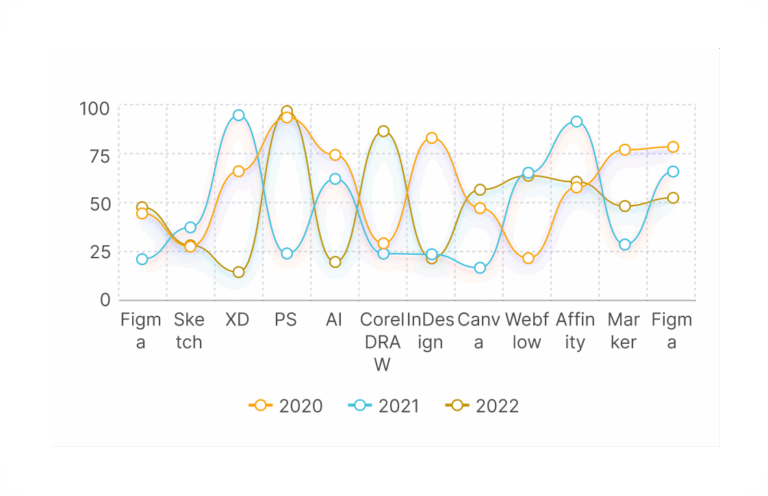Click the blue 2021 point at Canva
Image resolution: width=768 pixels, height=496 pixels.
[480, 268]
